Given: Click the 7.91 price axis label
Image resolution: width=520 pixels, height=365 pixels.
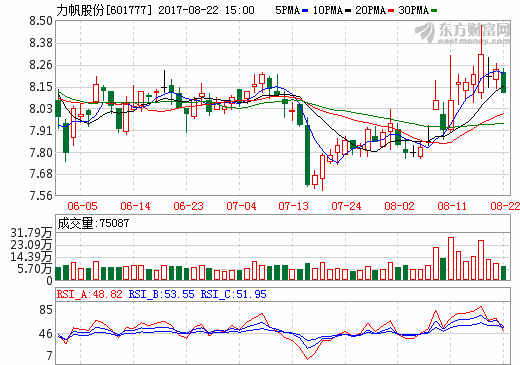Looking at the screenshot, I should tap(41, 131).
